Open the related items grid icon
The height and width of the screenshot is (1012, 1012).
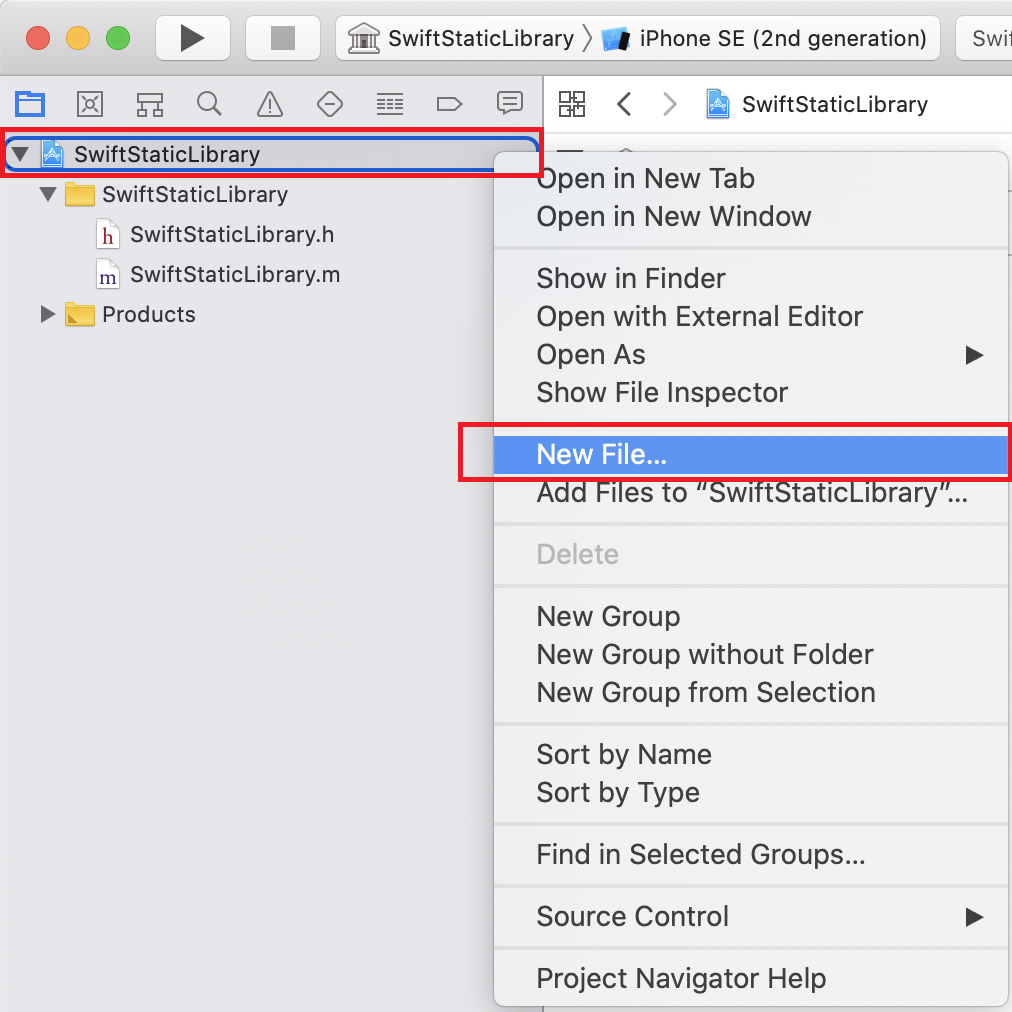coord(572,104)
